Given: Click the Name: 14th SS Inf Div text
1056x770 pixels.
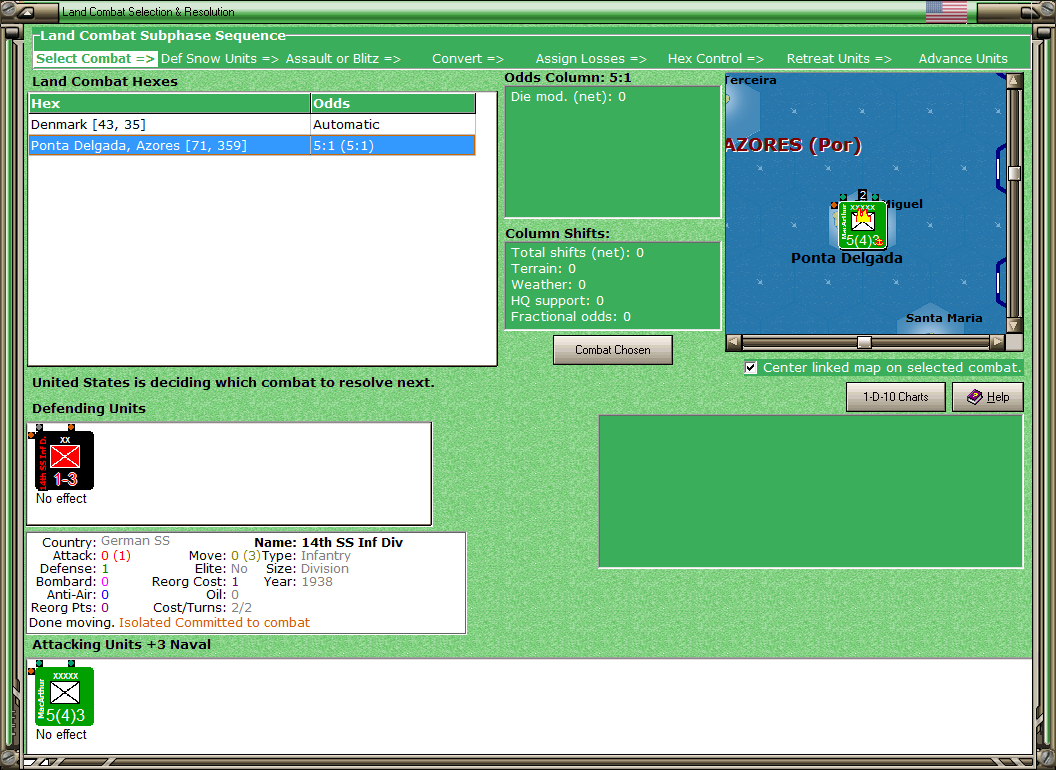Looking at the screenshot, I should (x=329, y=542).
